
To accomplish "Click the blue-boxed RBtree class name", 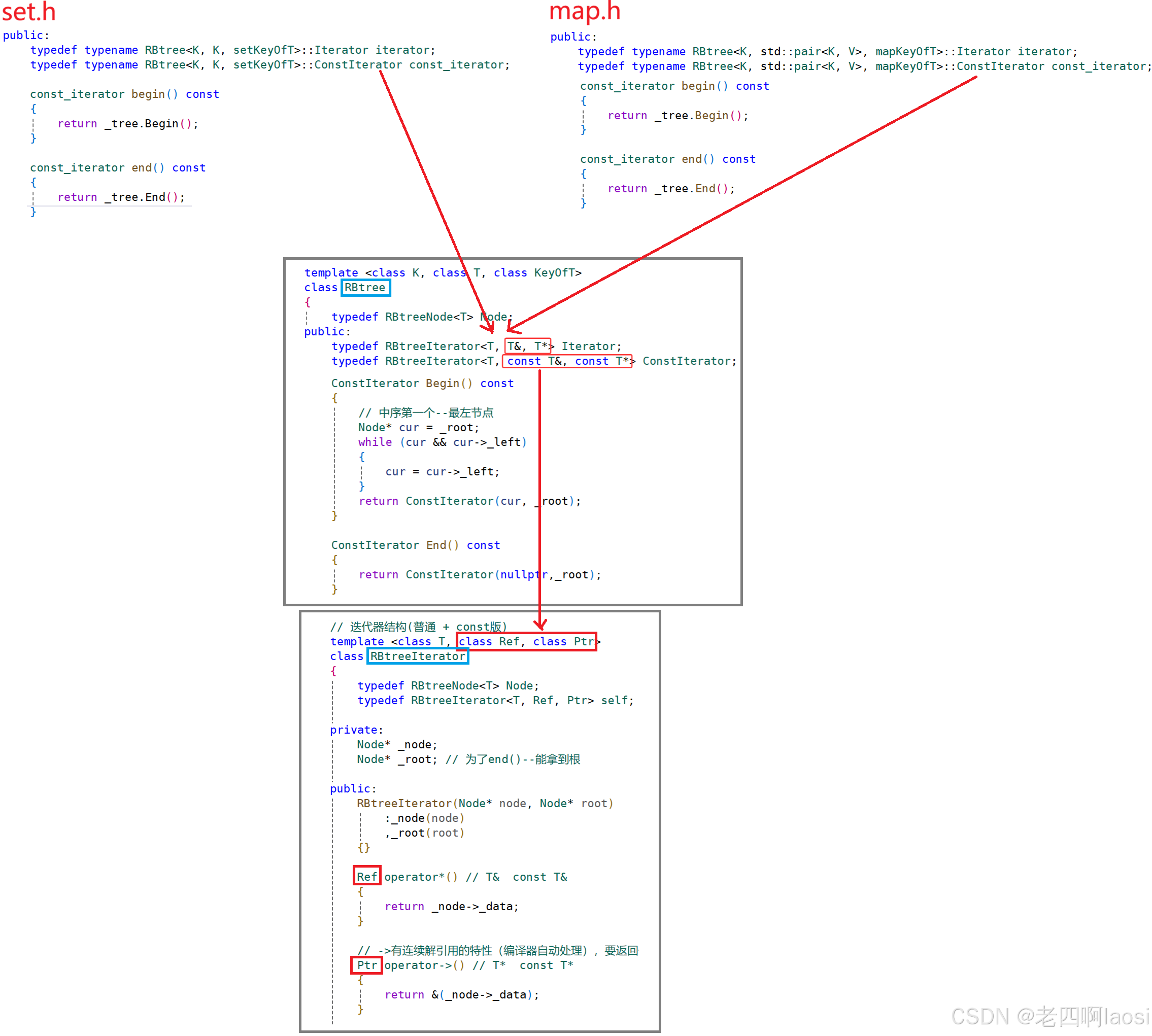I will click(365, 288).
